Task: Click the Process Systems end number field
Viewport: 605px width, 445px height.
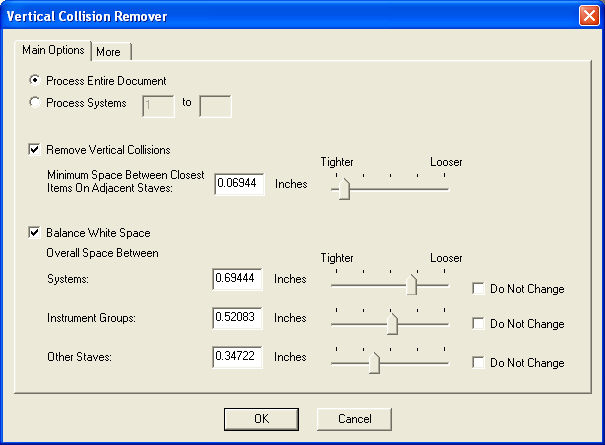Action: tap(215, 105)
